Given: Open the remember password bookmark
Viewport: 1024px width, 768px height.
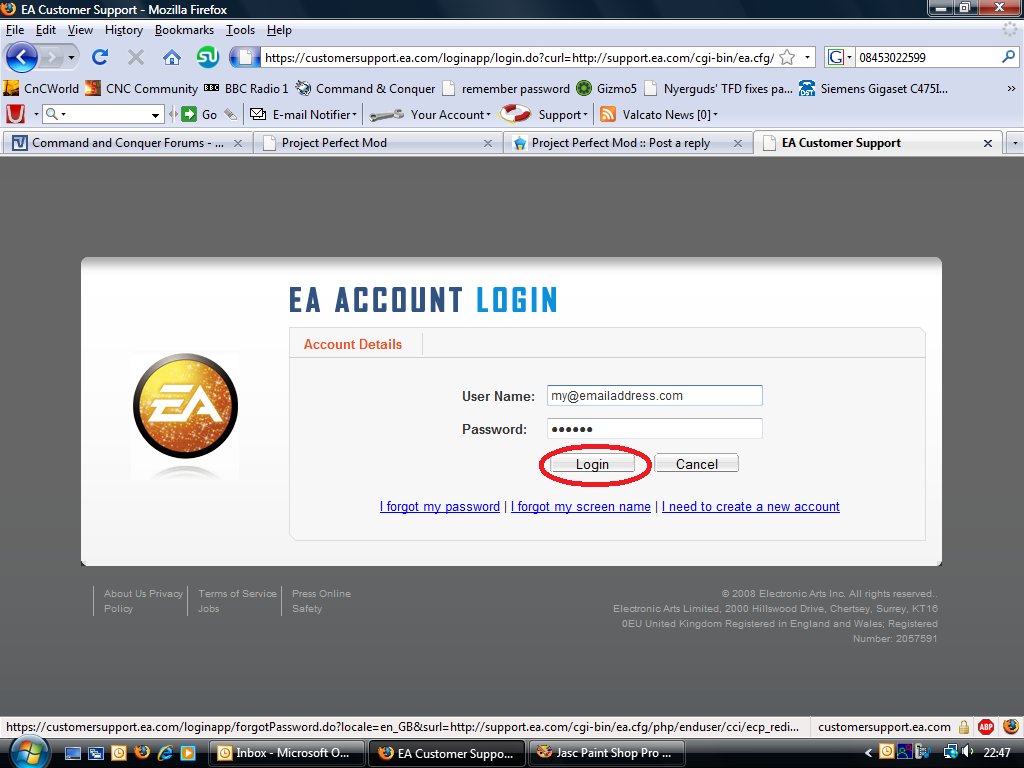Looking at the screenshot, I should pos(506,88).
